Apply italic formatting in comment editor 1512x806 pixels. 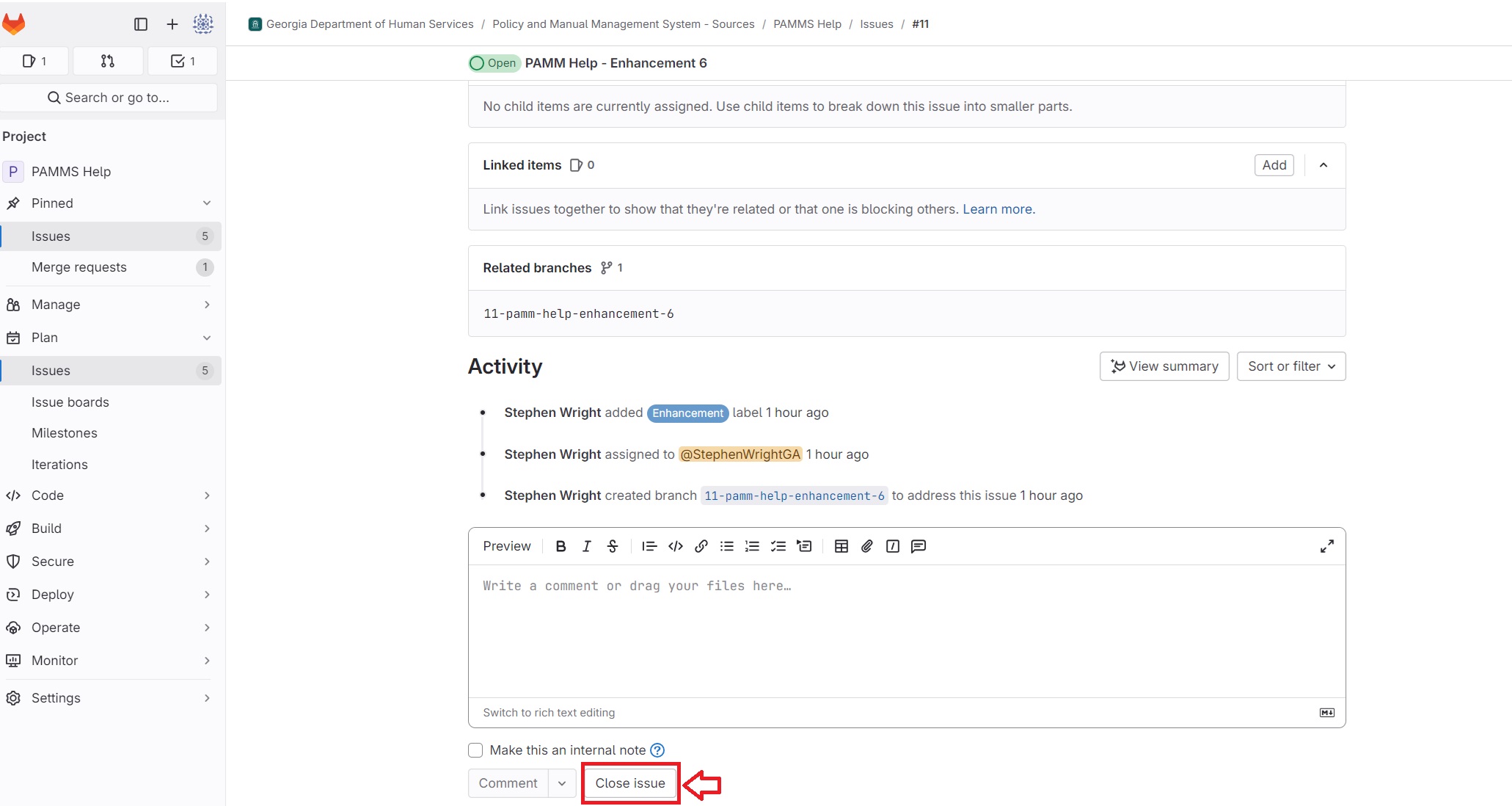[587, 546]
